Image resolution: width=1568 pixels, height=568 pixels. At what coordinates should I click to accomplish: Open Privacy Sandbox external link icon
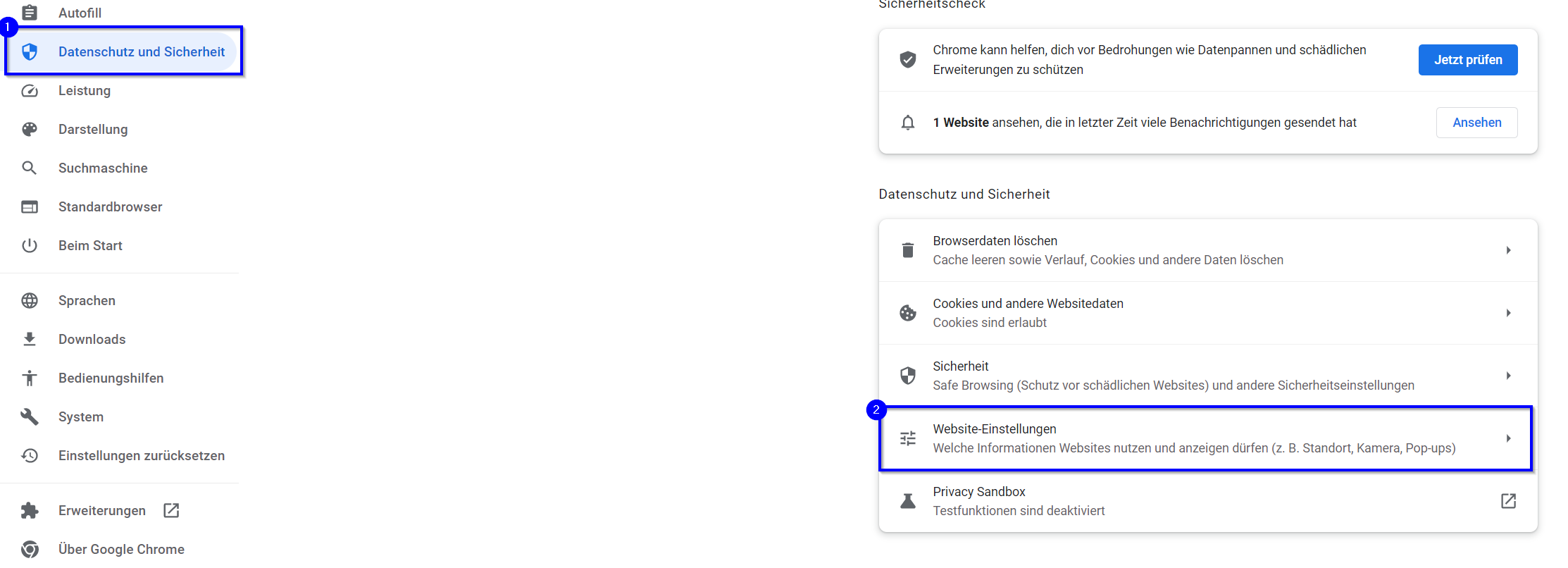1508,501
